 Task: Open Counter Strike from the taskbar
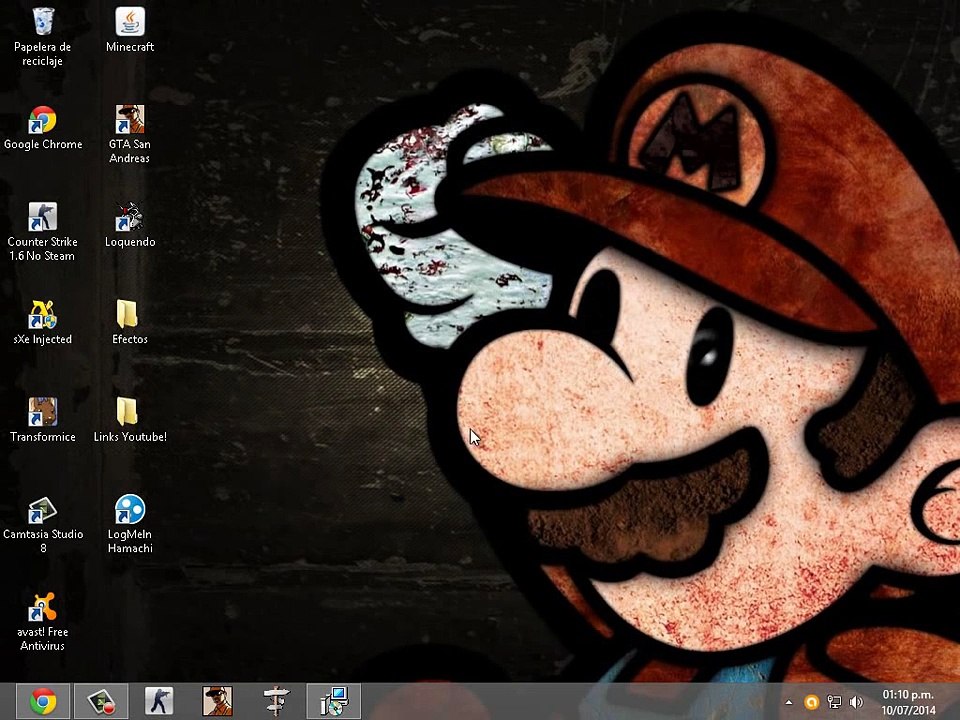click(x=159, y=702)
